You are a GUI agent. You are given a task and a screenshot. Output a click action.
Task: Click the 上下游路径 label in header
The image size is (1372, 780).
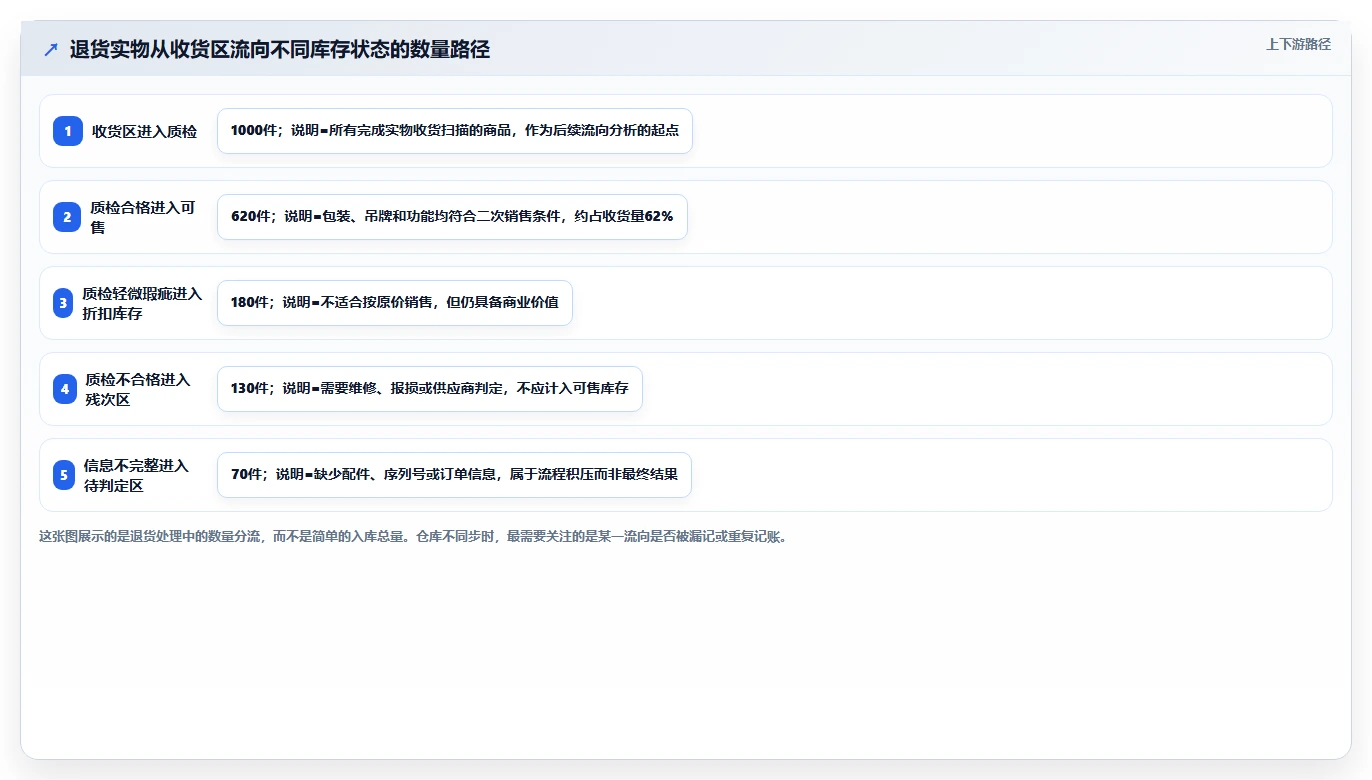(1298, 44)
